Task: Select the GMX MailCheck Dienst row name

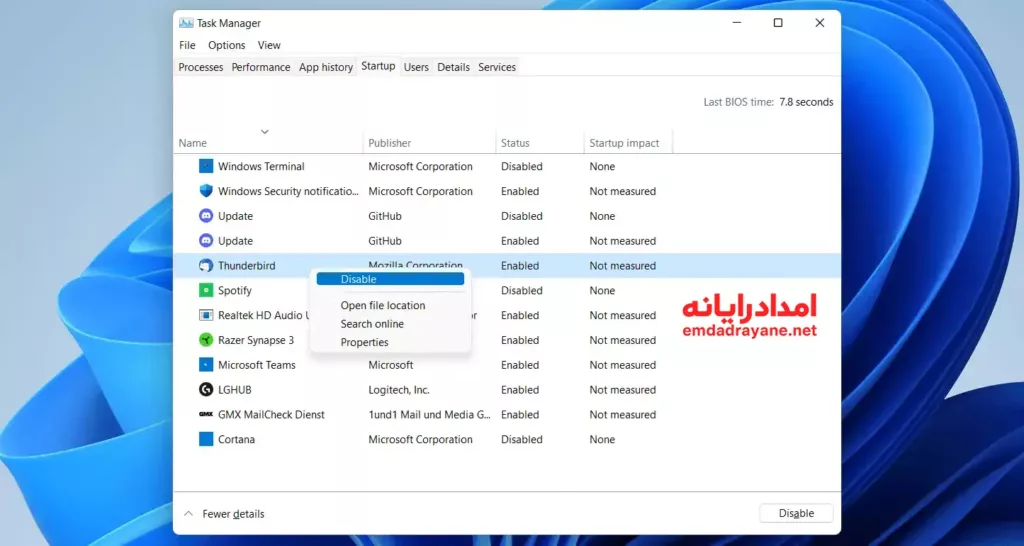Action: (x=271, y=415)
